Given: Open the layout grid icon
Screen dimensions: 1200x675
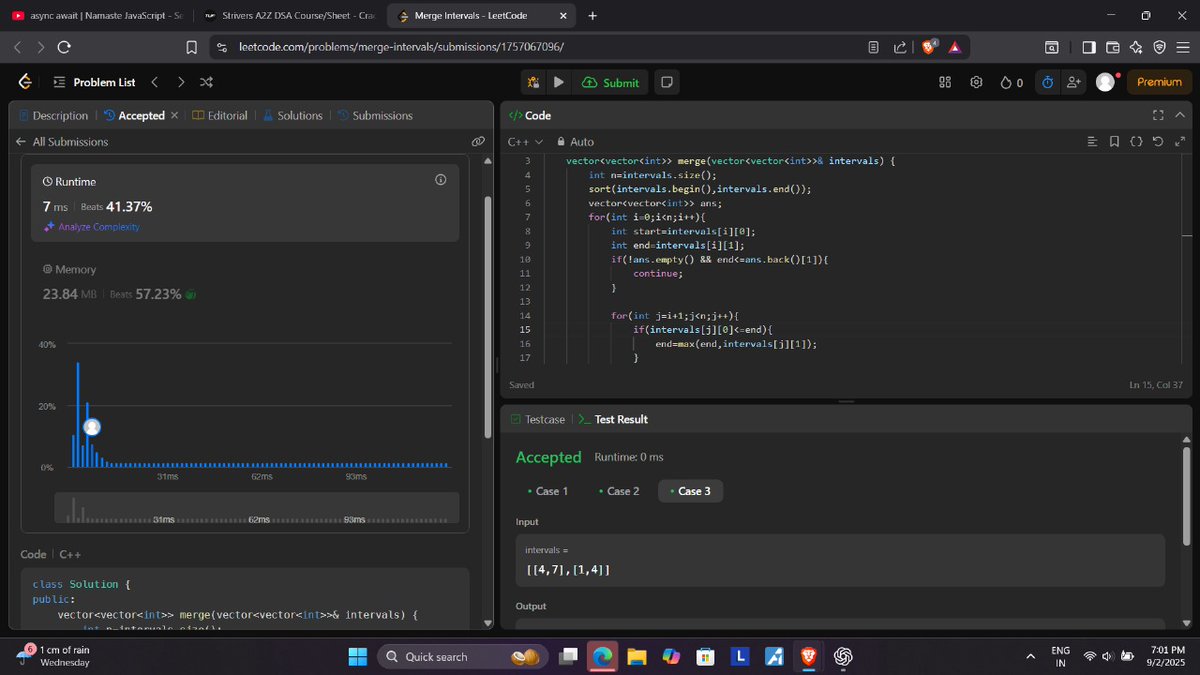Looking at the screenshot, I should [945, 82].
